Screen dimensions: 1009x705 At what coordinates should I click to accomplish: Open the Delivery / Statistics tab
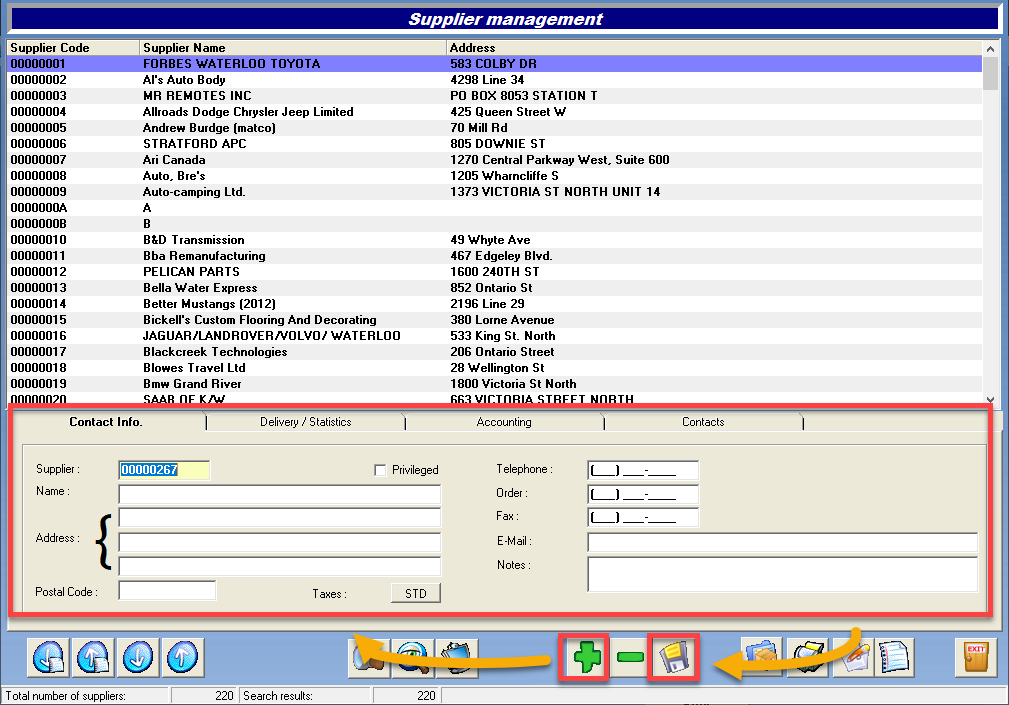(306, 422)
